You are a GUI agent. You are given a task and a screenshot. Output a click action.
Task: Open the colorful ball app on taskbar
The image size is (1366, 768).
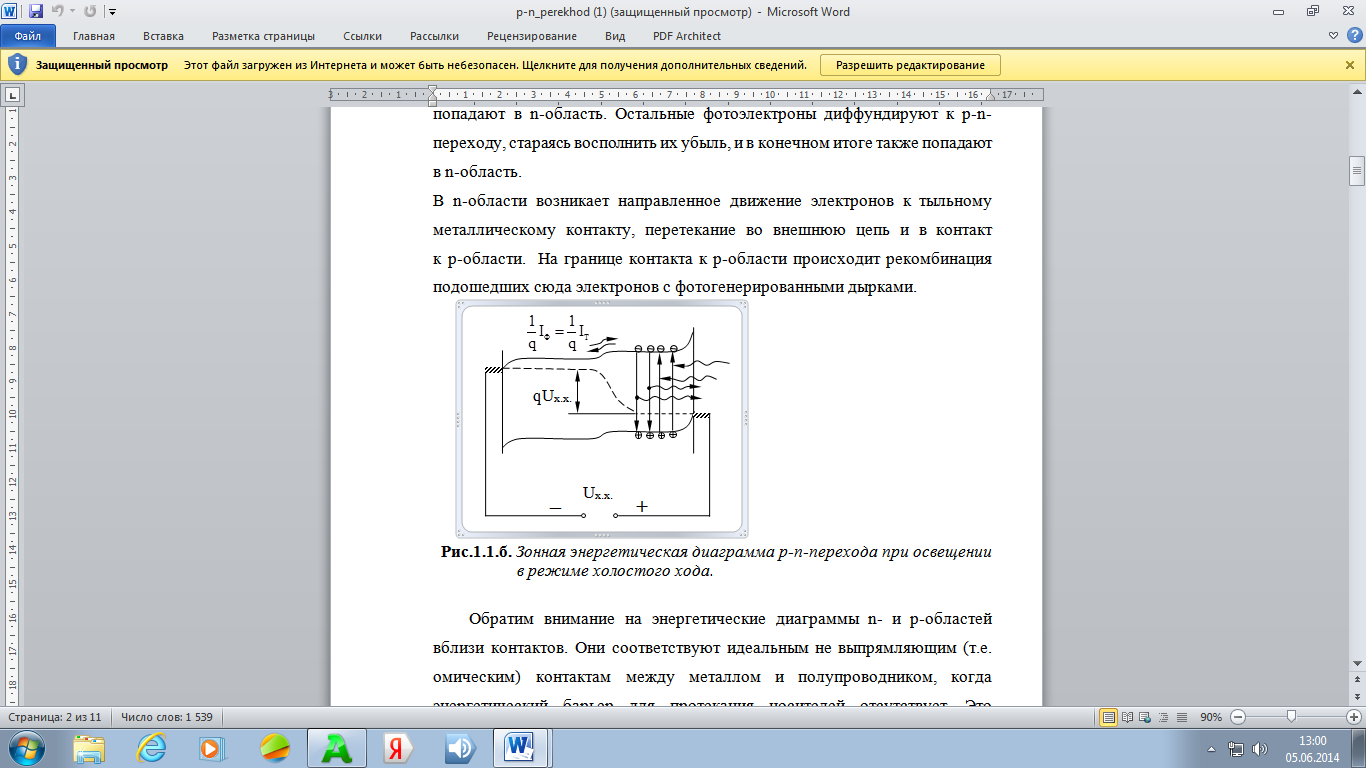click(274, 748)
